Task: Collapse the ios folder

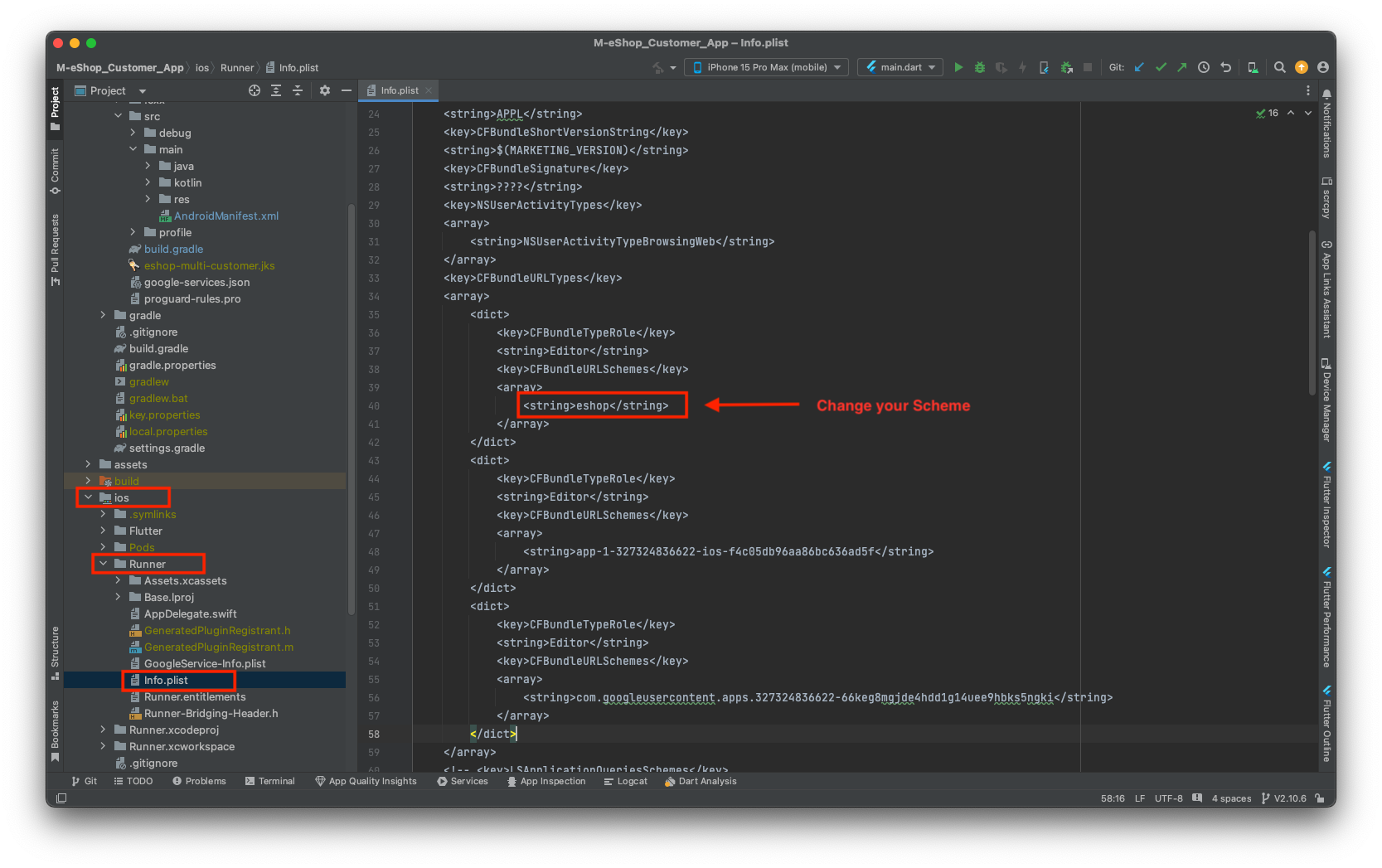Action: click(88, 497)
